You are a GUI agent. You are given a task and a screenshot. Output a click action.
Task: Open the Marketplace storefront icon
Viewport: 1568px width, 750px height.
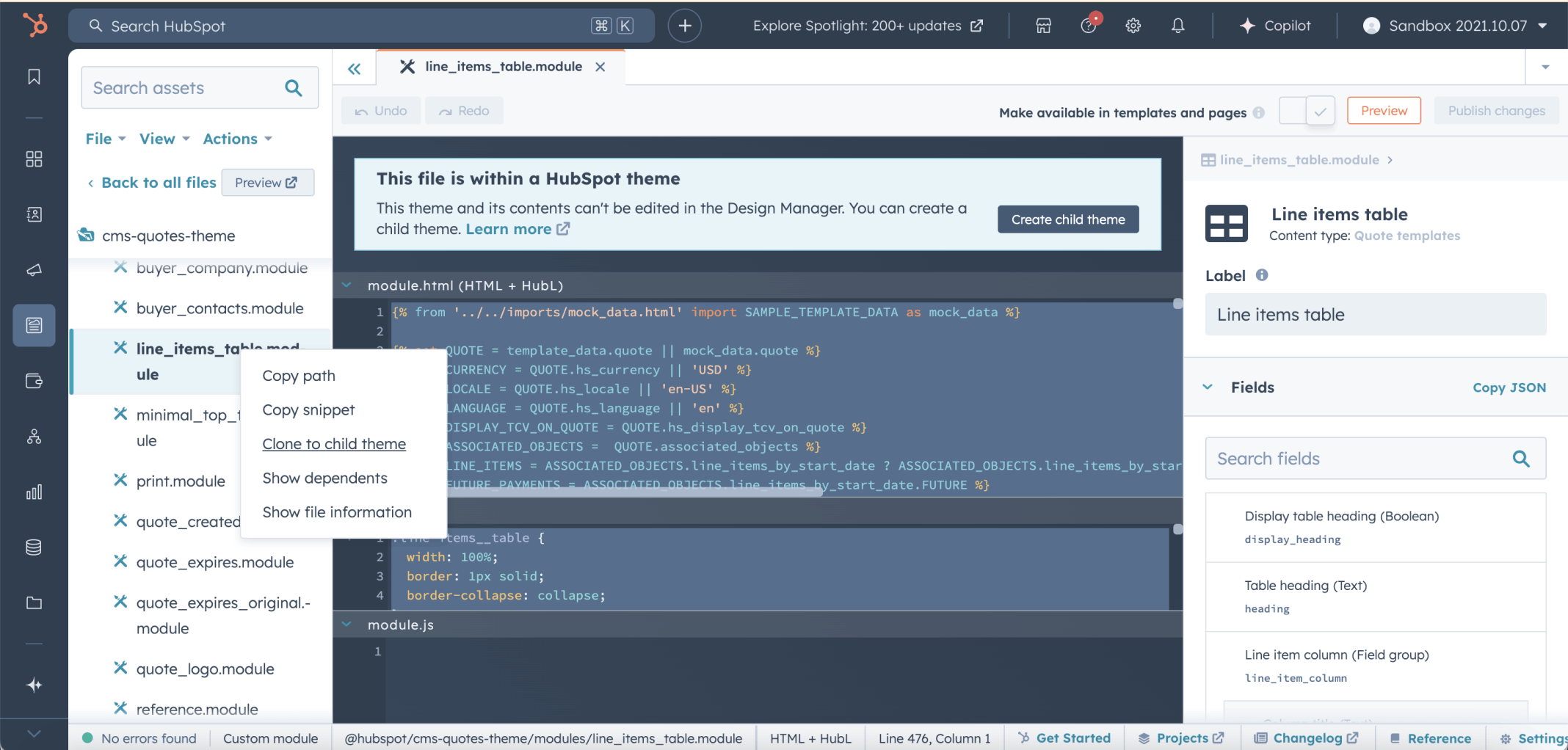click(x=1043, y=26)
